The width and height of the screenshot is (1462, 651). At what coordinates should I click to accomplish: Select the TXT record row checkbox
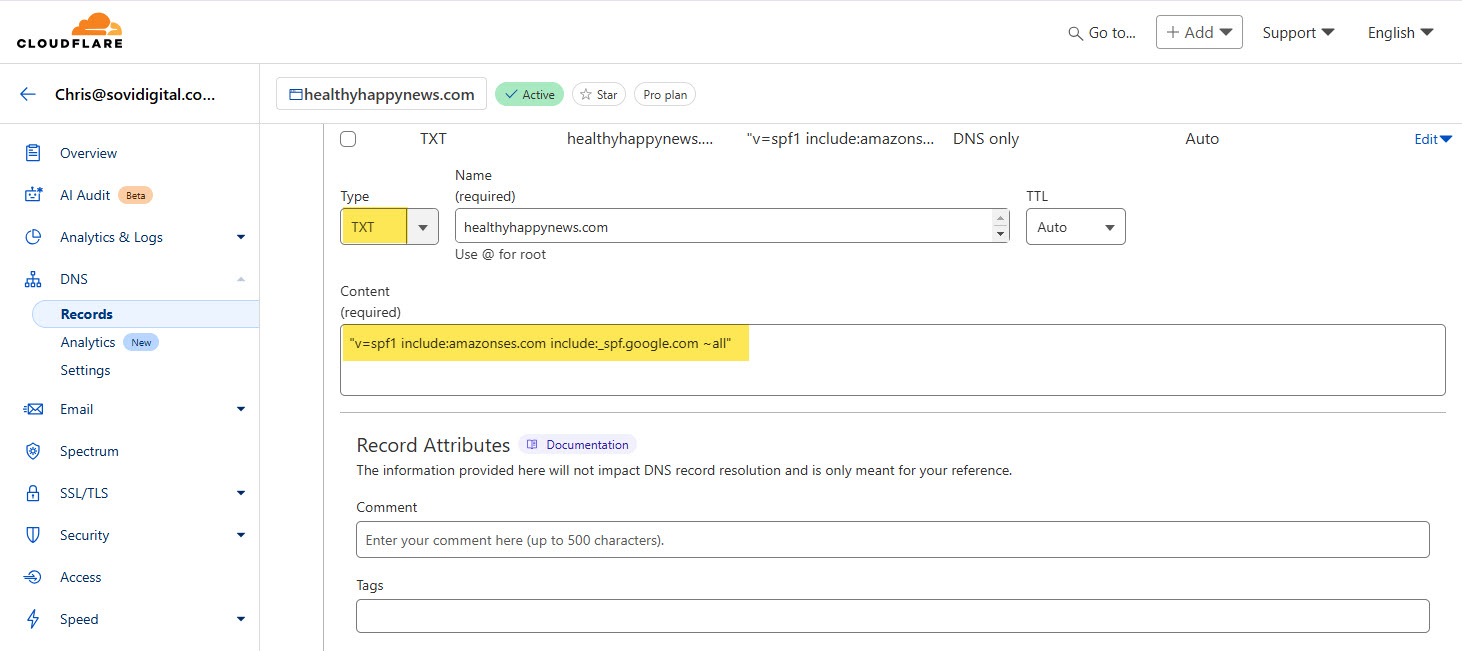coord(348,139)
